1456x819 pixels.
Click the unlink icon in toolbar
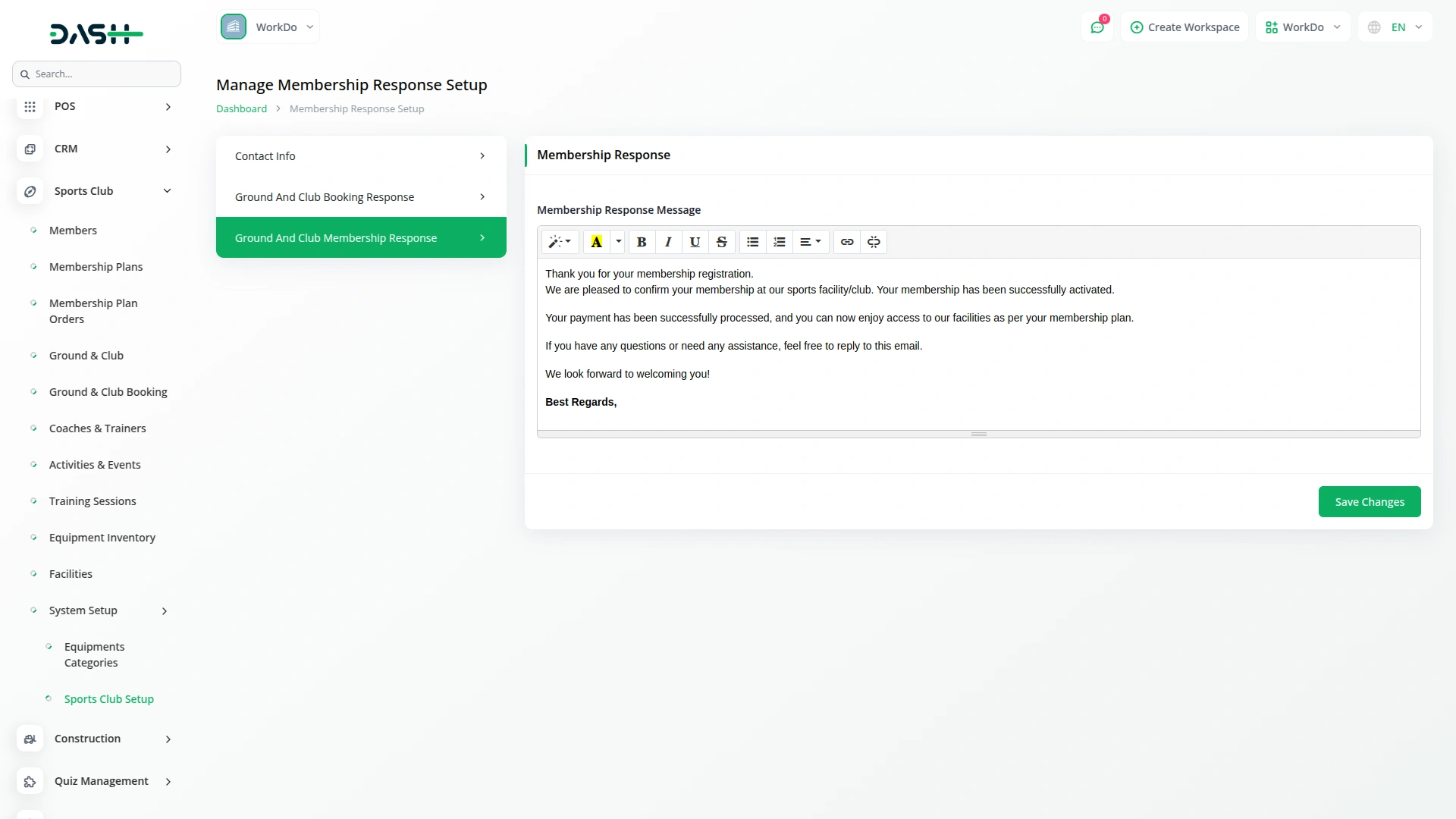[874, 242]
